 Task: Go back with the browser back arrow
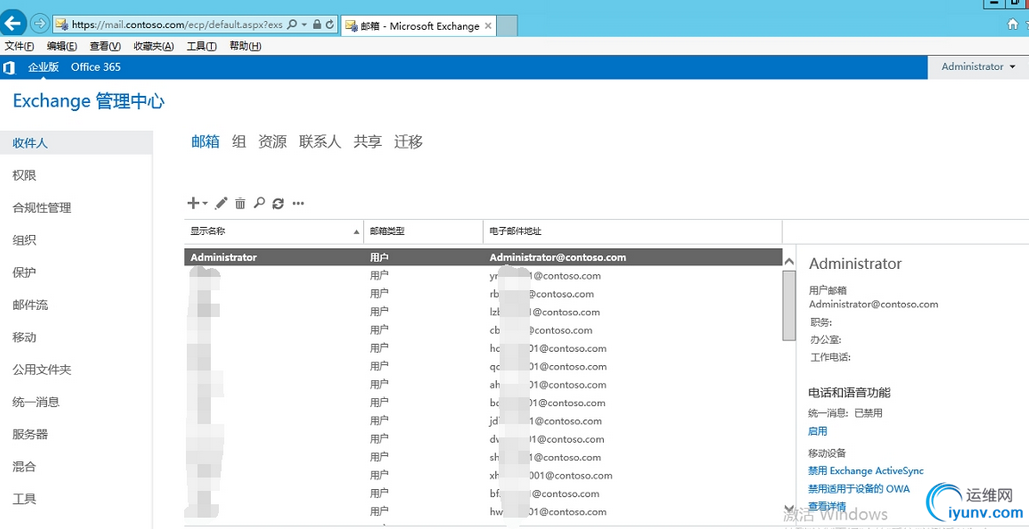click(x=14, y=24)
